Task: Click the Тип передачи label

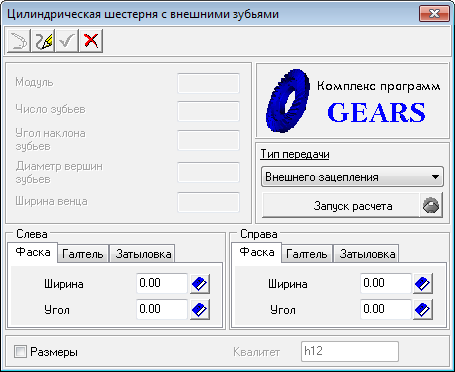Action: click(x=295, y=154)
